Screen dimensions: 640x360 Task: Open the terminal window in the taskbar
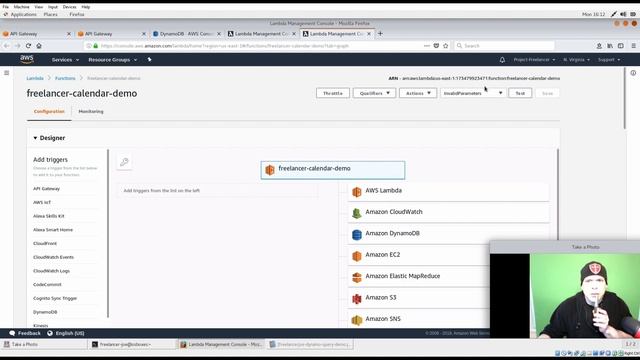tap(131, 344)
